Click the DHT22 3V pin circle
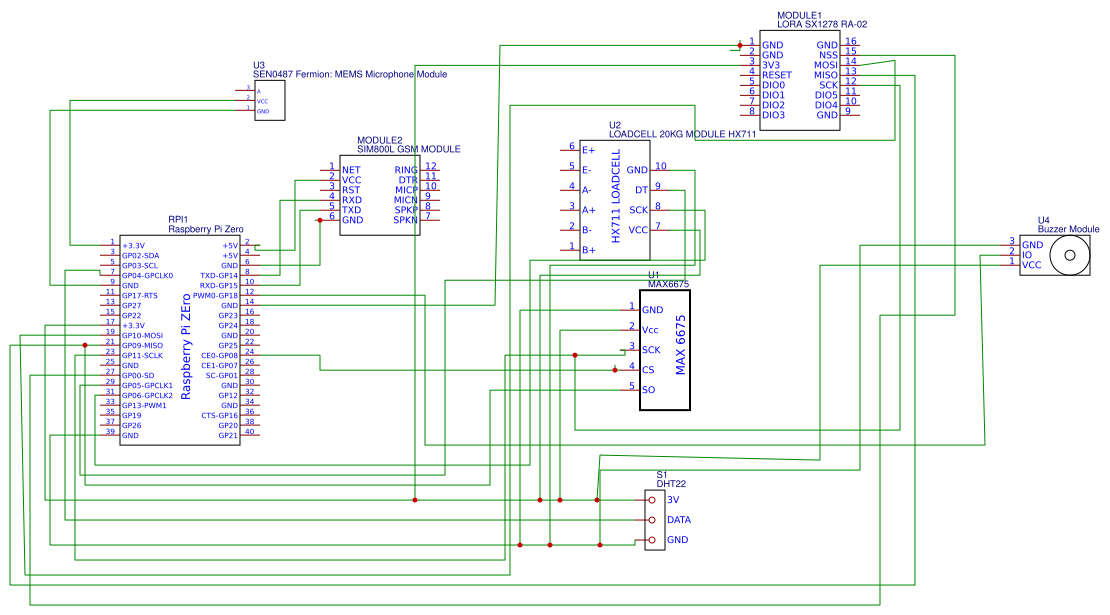The width and height of the screenshot is (1110, 615). coord(652,500)
